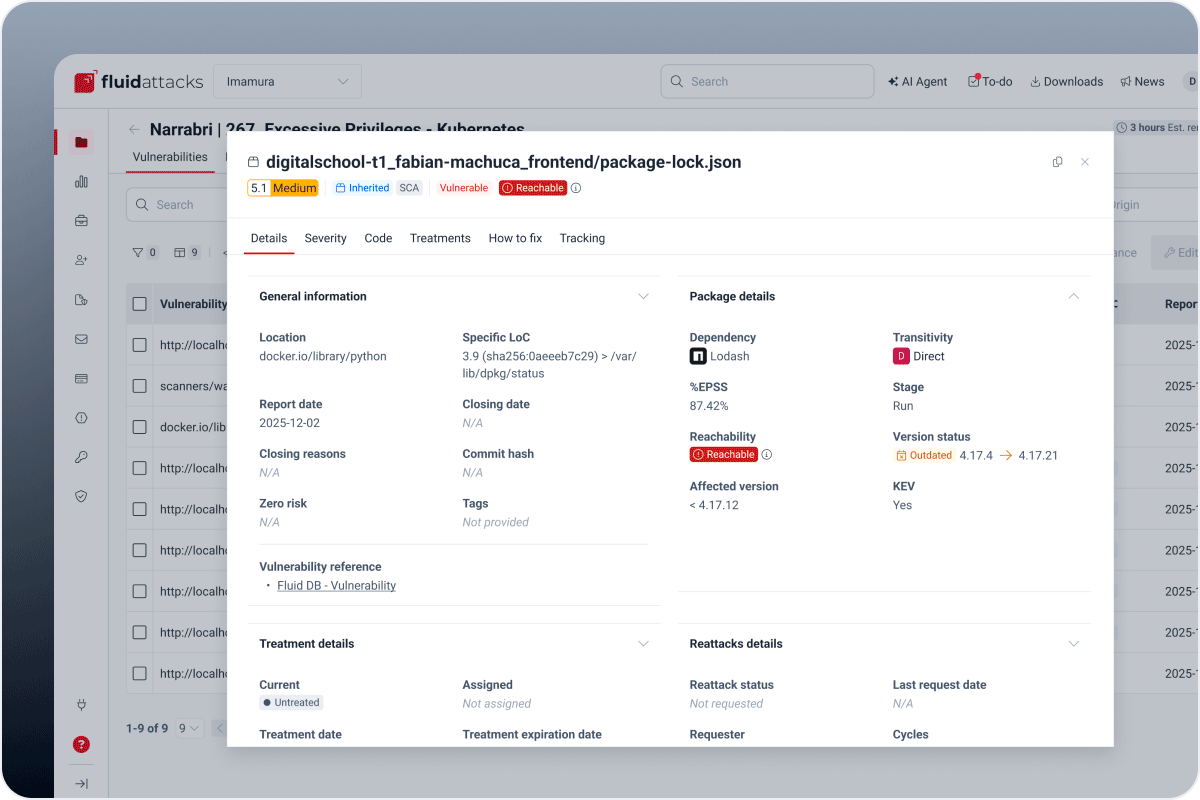Collapse the Package details section

[1074, 296]
